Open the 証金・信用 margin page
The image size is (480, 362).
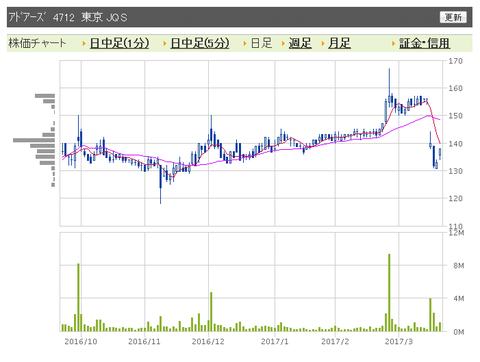click(x=425, y=43)
